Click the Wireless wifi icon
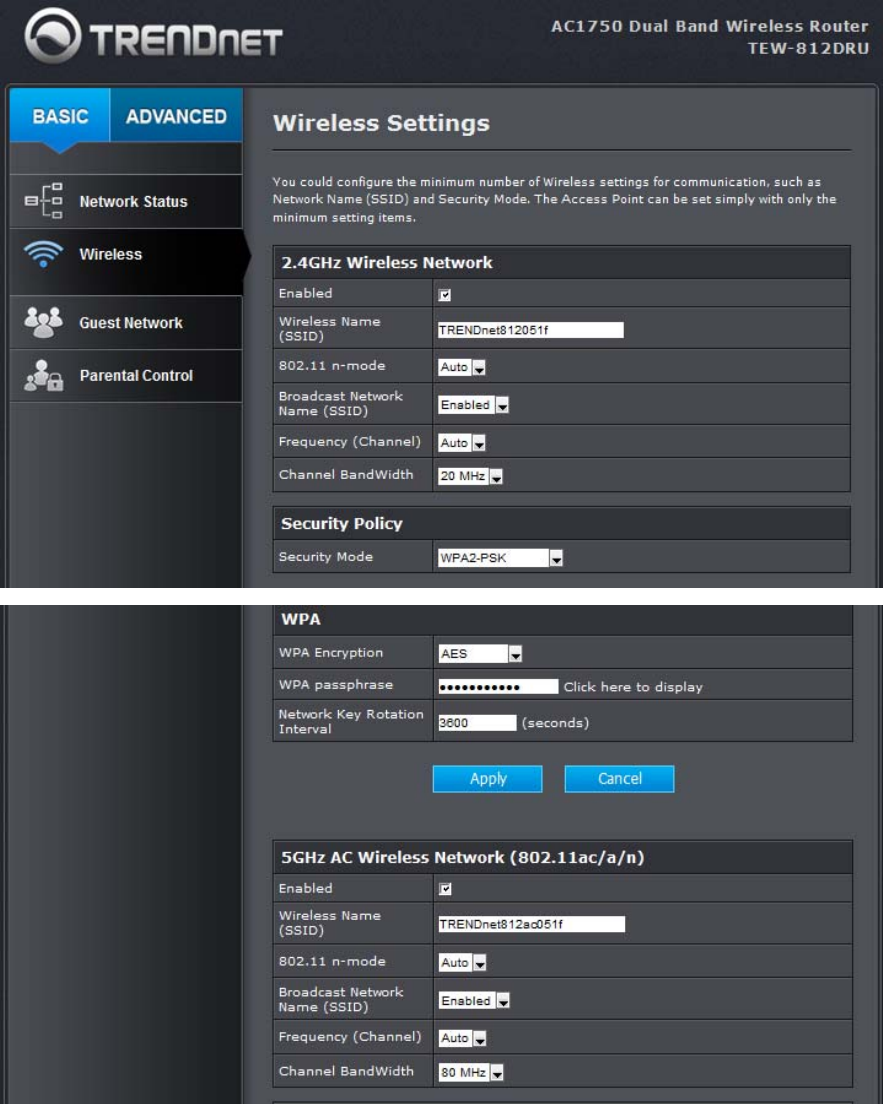Screen dimensions: 883x1104 [44, 253]
